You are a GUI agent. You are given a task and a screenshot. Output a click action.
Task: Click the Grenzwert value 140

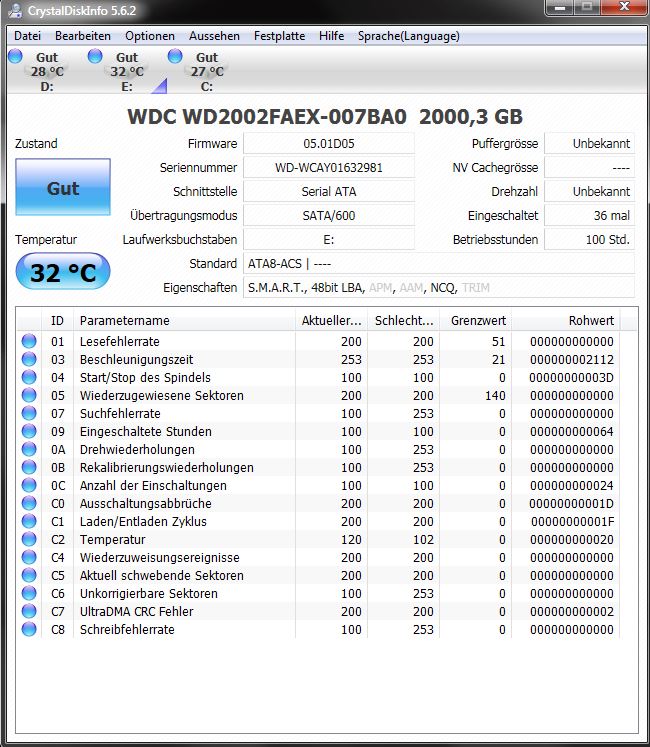tap(495, 395)
